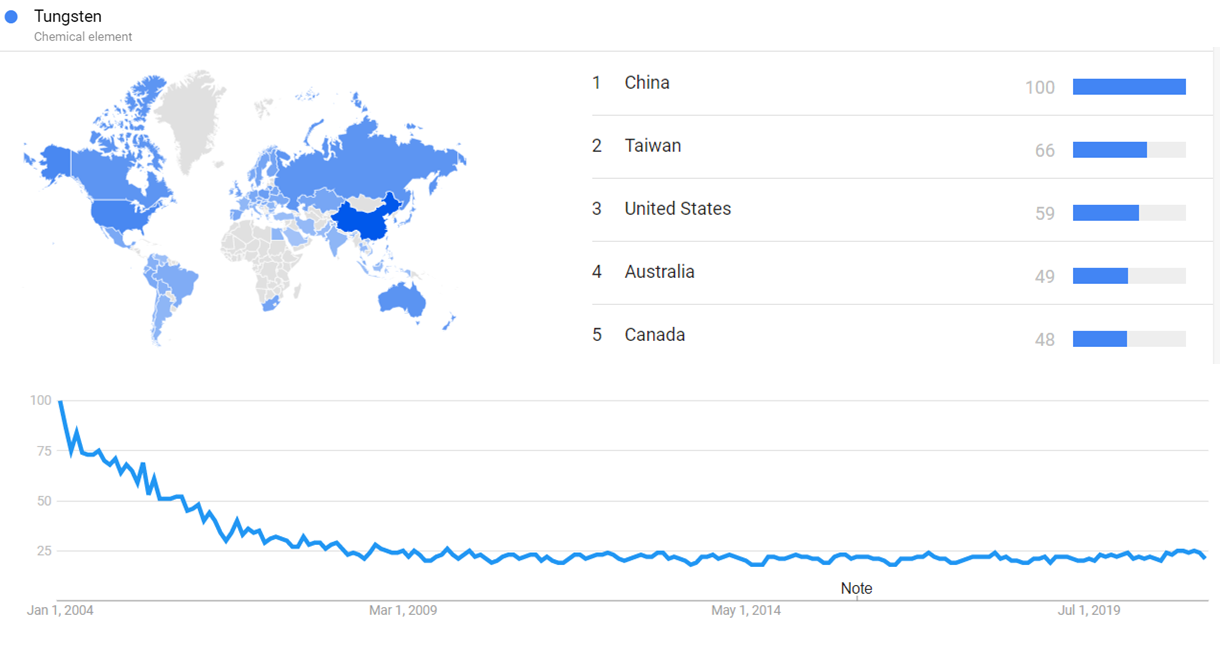Click China's full-length score bar

pyautogui.click(x=1129, y=87)
